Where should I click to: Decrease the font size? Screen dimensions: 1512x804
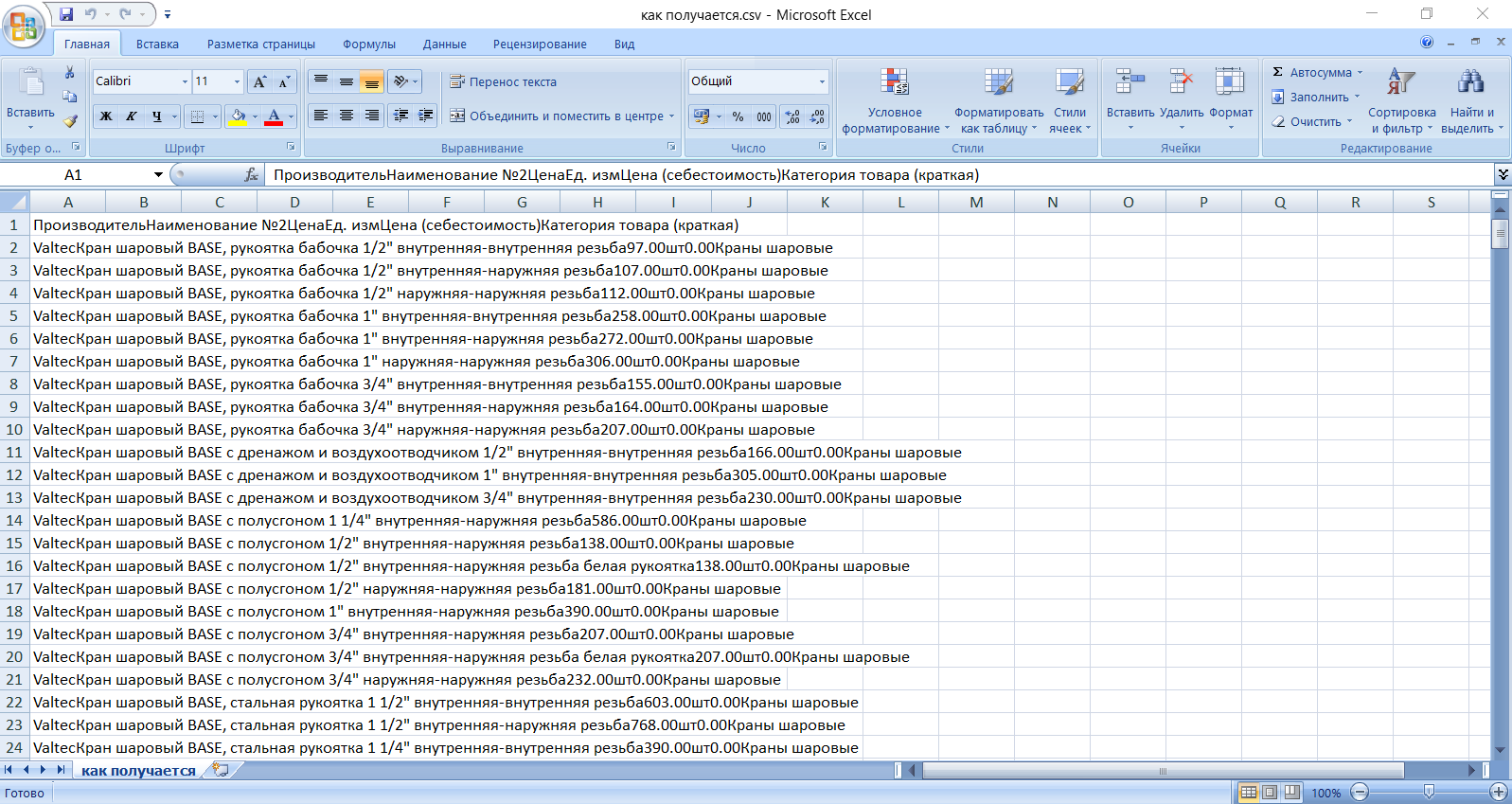pos(284,82)
